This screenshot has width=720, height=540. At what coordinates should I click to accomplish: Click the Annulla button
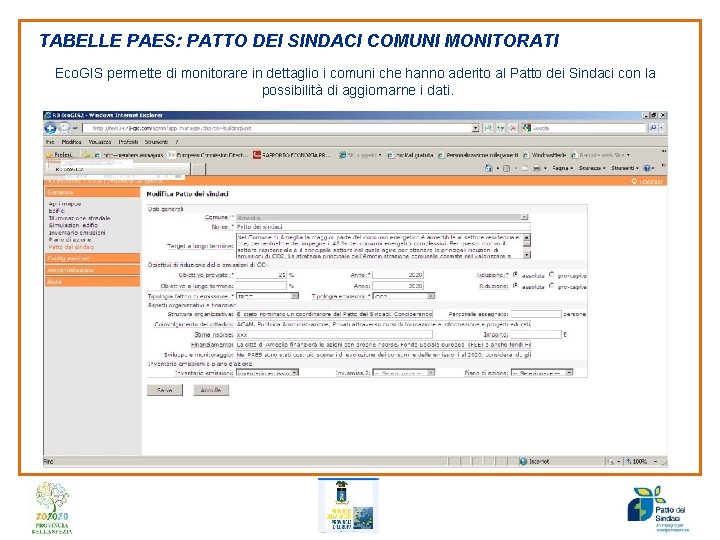pos(211,390)
